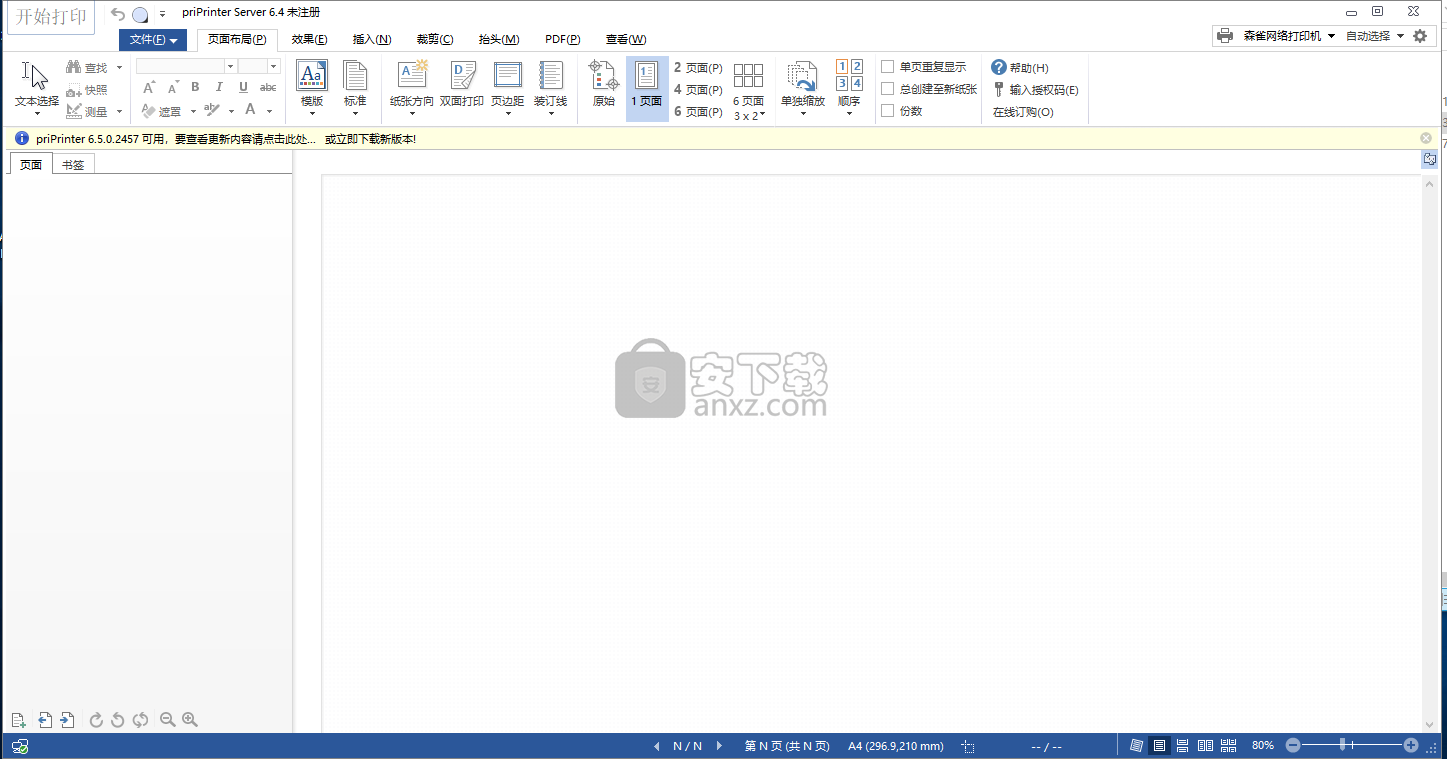Open the 查找 find tool
Screen dimensions: 1447x759
pos(87,67)
